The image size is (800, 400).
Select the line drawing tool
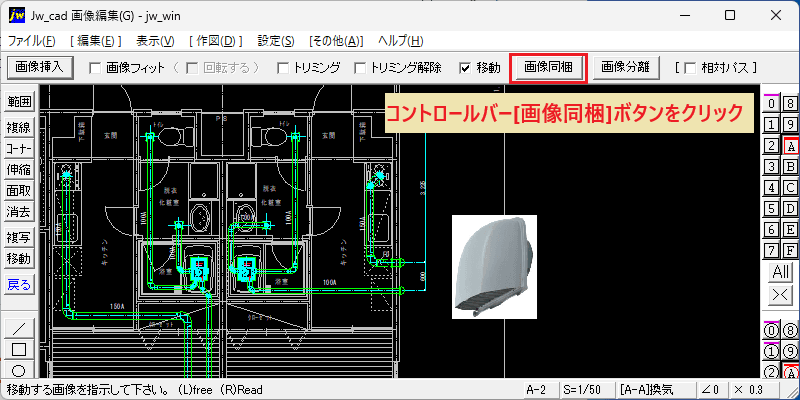19,327
